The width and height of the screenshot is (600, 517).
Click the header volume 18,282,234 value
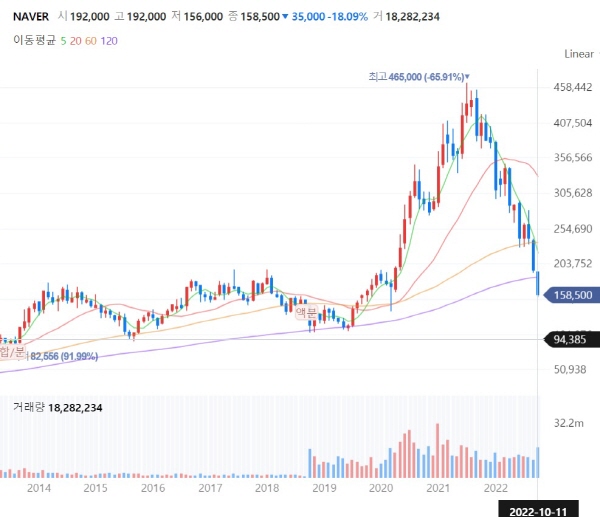[x=412, y=17]
